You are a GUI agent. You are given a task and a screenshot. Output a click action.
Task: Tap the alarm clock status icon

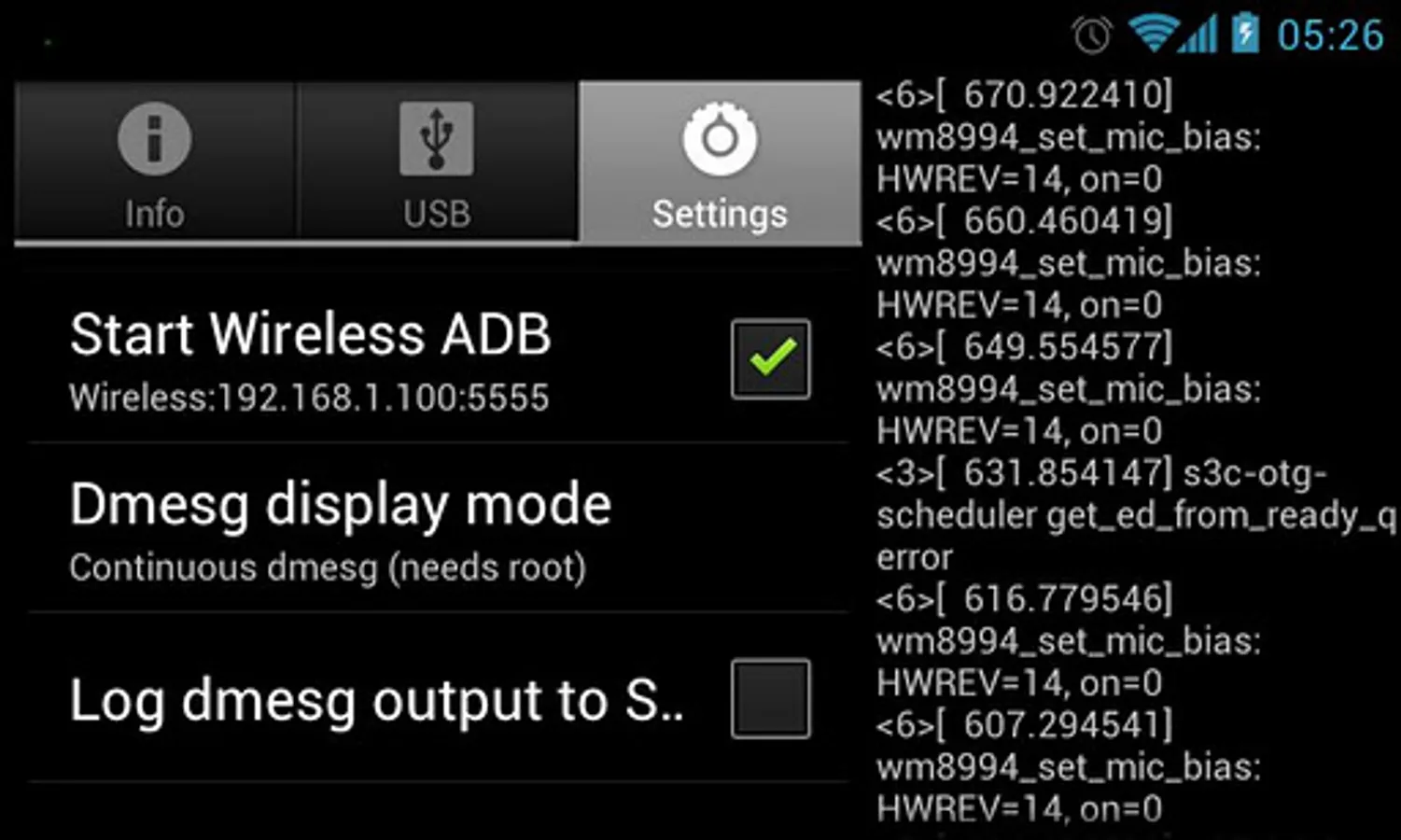pos(1092,35)
